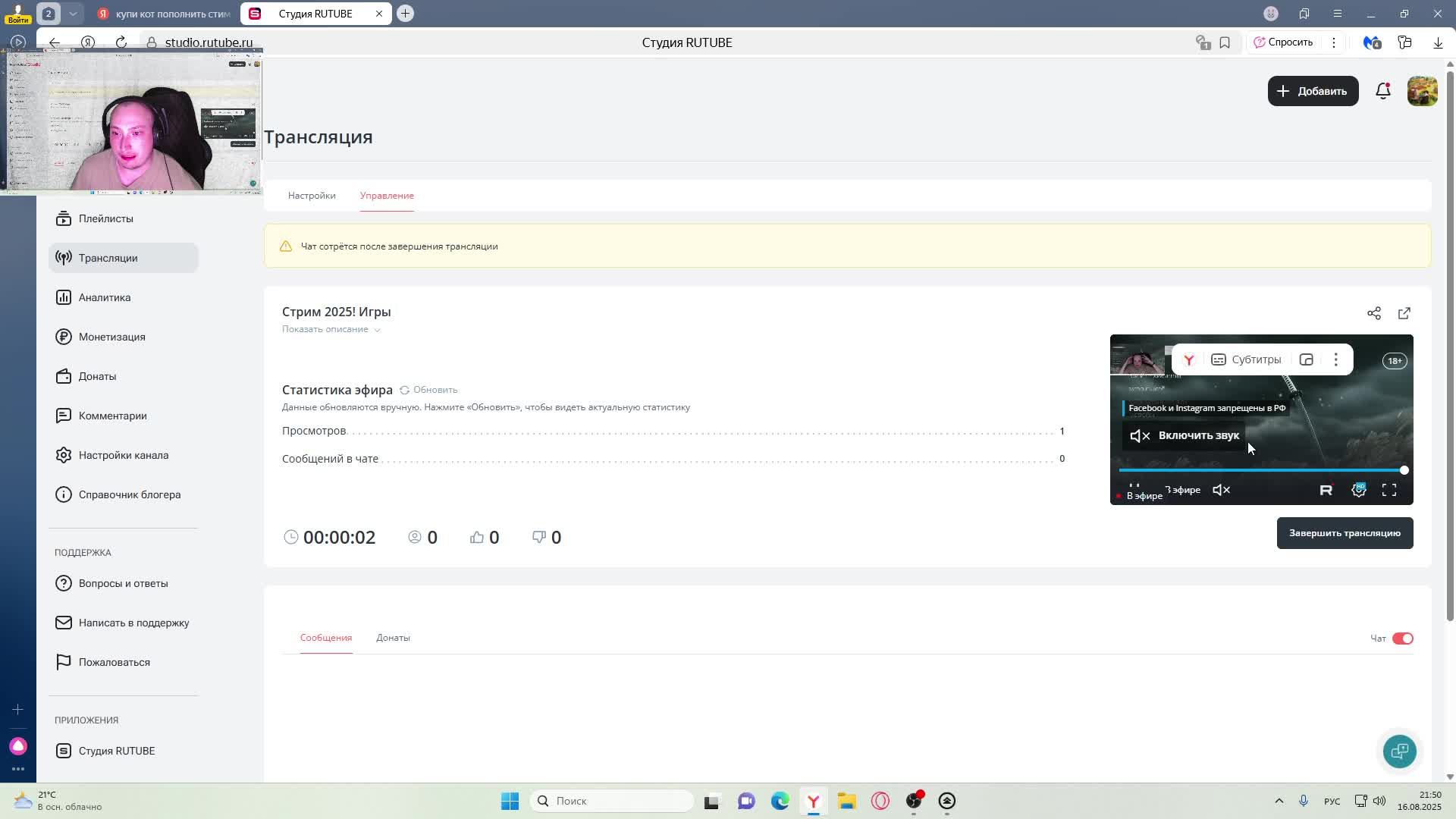Expand Показать описание
Image resolution: width=1456 pixels, height=819 pixels.
click(331, 329)
